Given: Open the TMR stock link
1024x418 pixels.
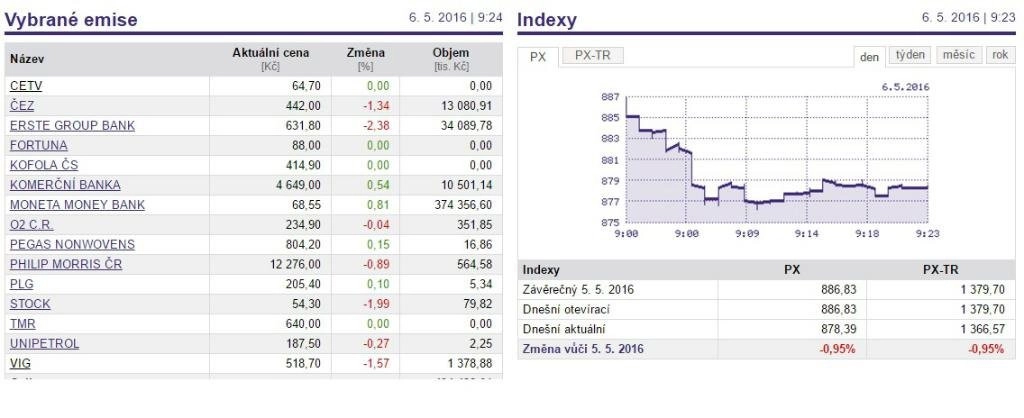Looking at the screenshot, I should (x=23, y=324).
